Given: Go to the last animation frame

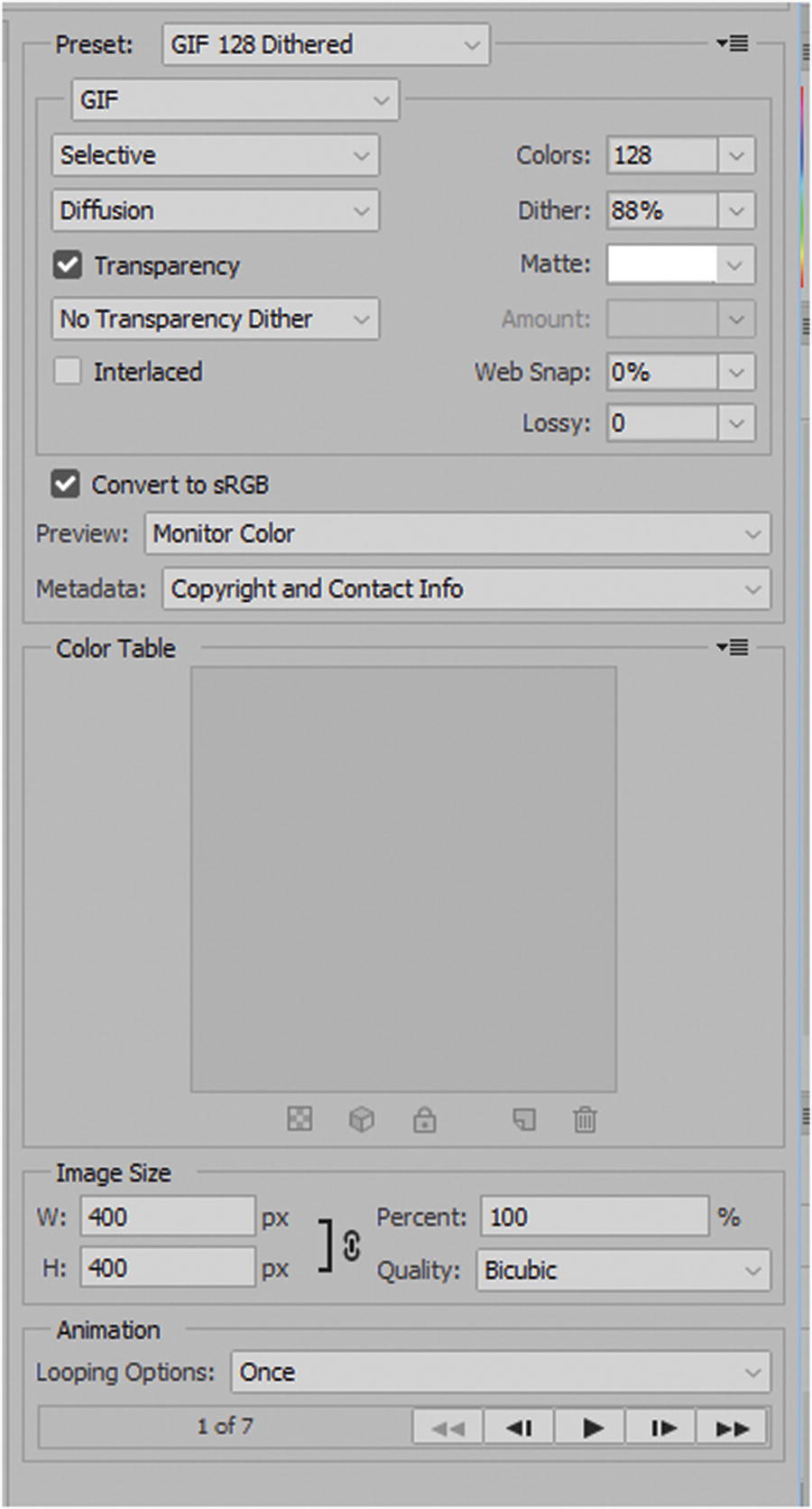Looking at the screenshot, I should pos(732,1428).
